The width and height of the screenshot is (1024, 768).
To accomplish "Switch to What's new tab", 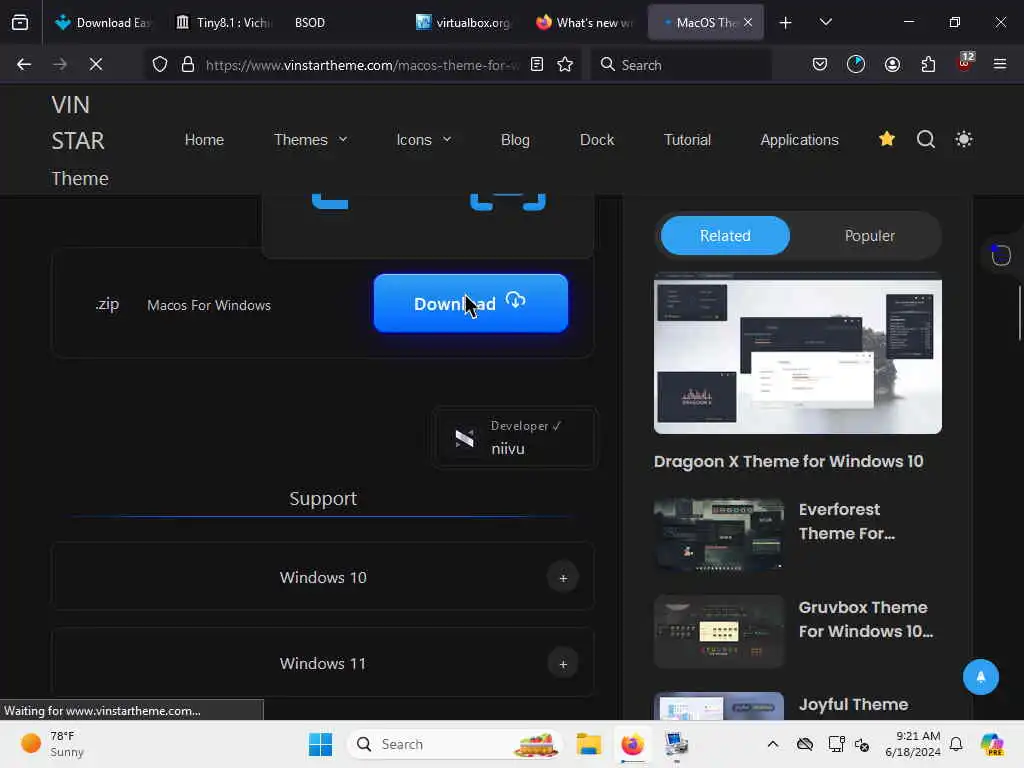I will (584, 23).
